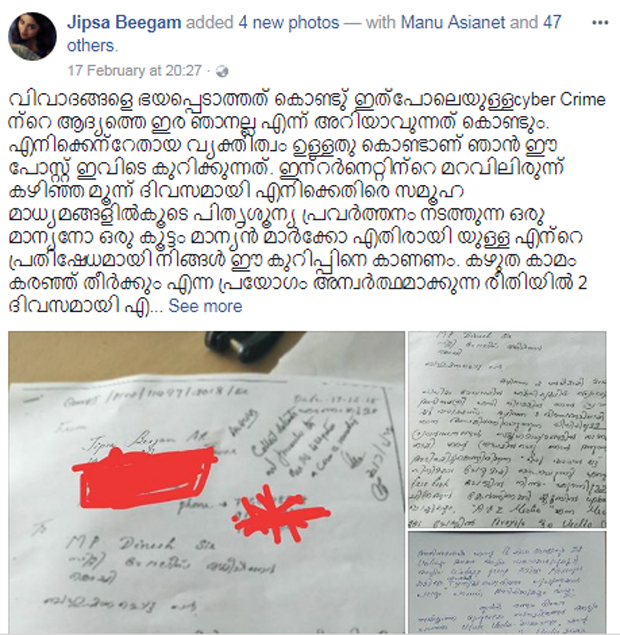The height and width of the screenshot is (635, 620).
Task: Expand post text with See more
Action: 205,306
